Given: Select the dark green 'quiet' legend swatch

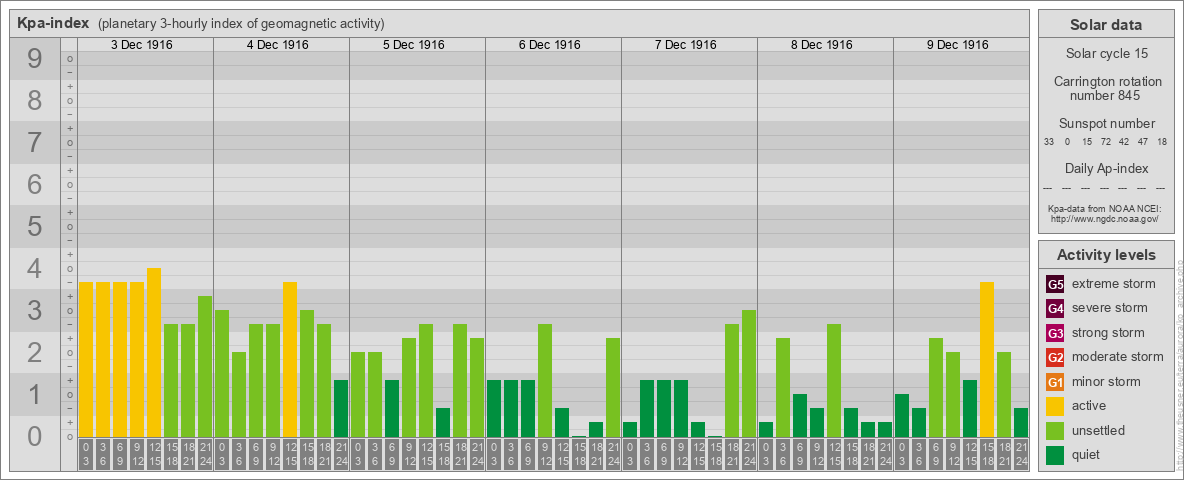Looking at the screenshot, I should point(1055,455).
